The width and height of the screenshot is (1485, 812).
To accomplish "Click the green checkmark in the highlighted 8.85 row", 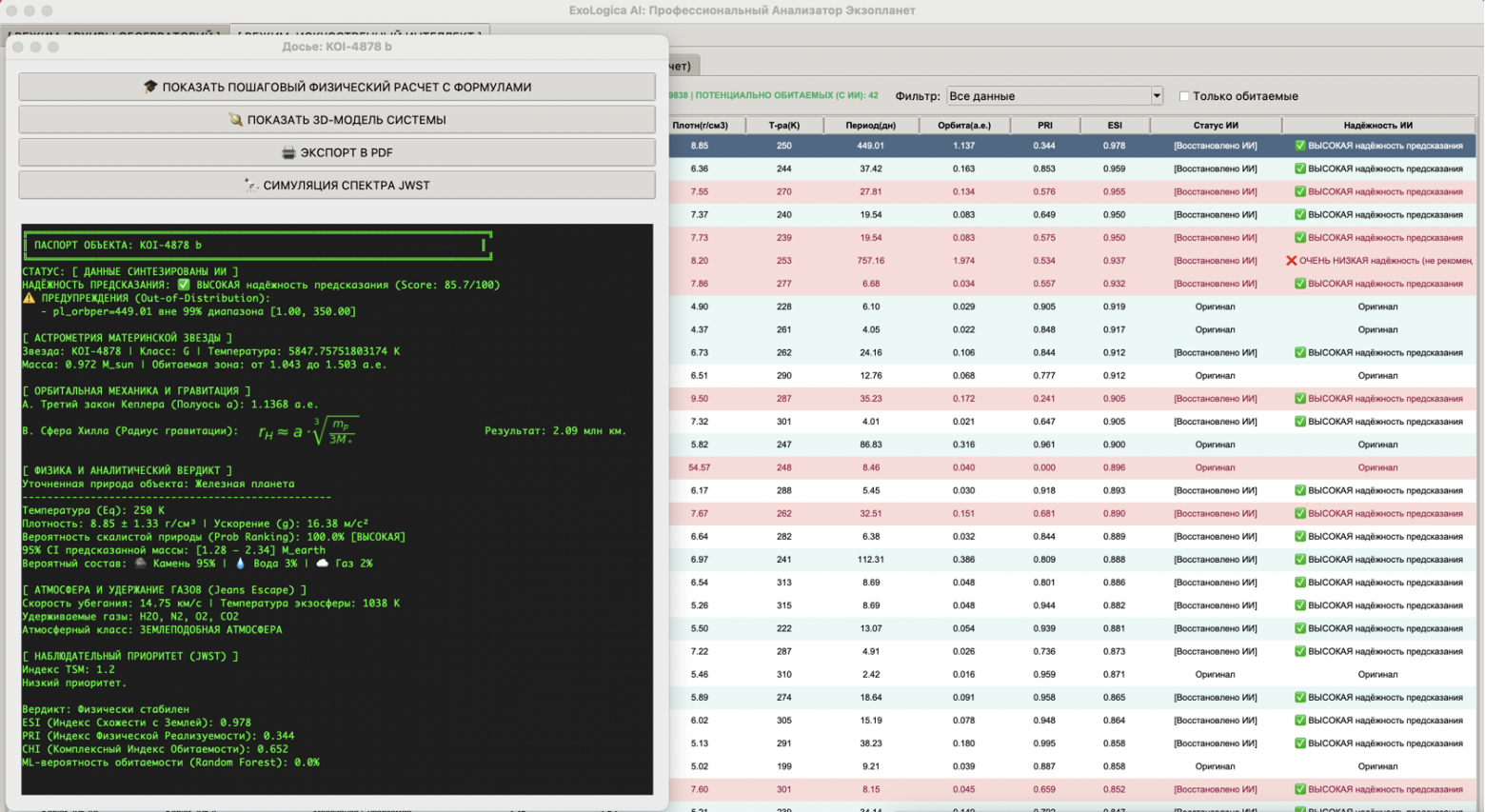I will click(x=1299, y=146).
